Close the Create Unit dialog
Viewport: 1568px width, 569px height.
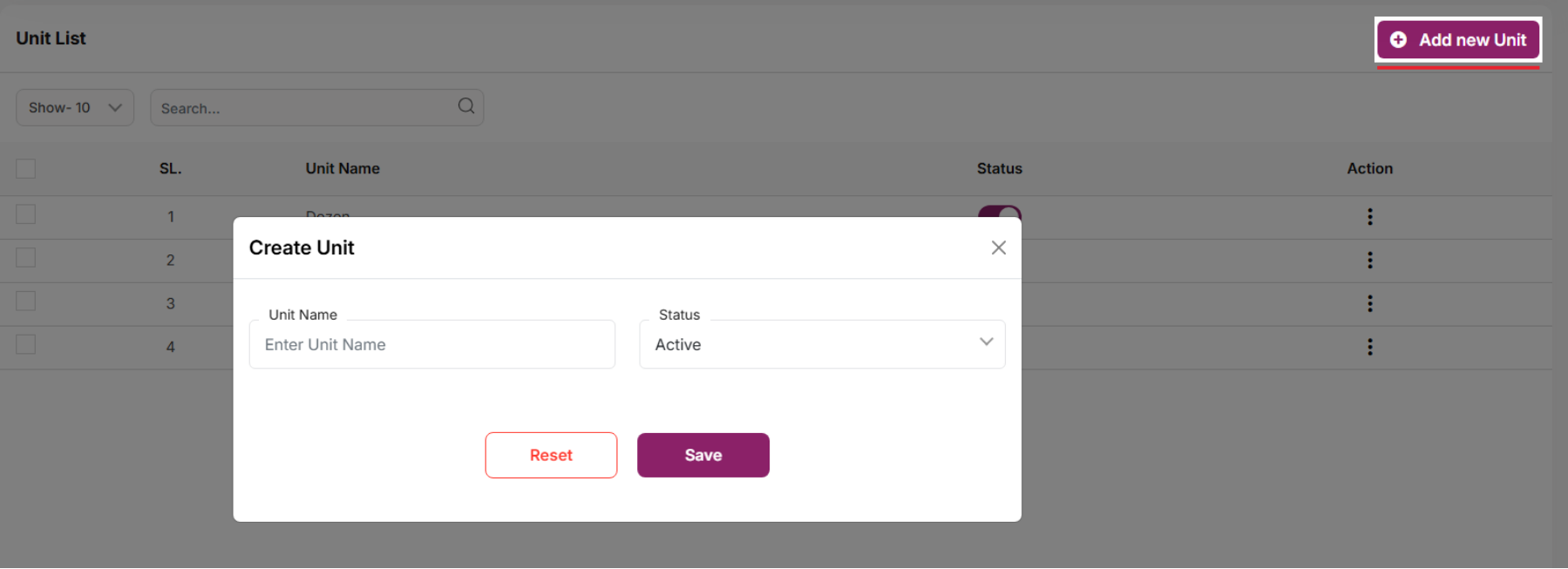[998, 248]
